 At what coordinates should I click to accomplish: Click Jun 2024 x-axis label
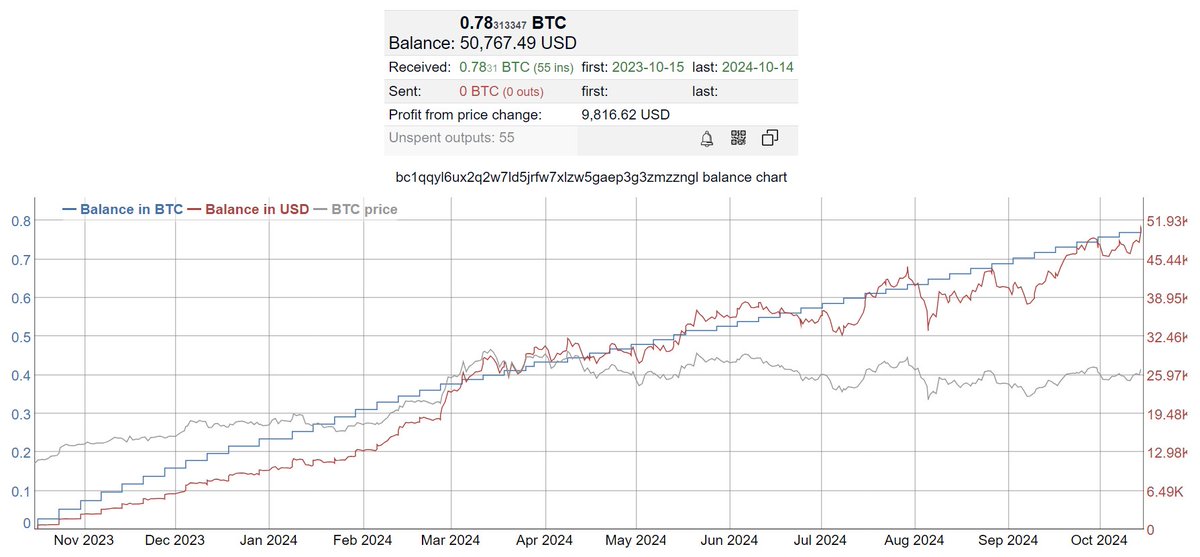(729, 540)
